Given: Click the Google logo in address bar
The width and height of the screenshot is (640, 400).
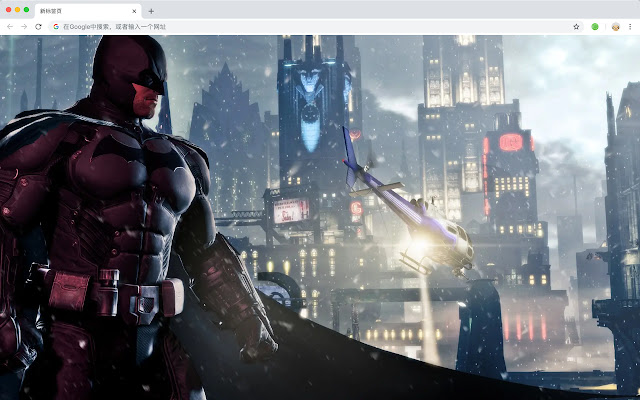Looking at the screenshot, I should (x=56, y=27).
